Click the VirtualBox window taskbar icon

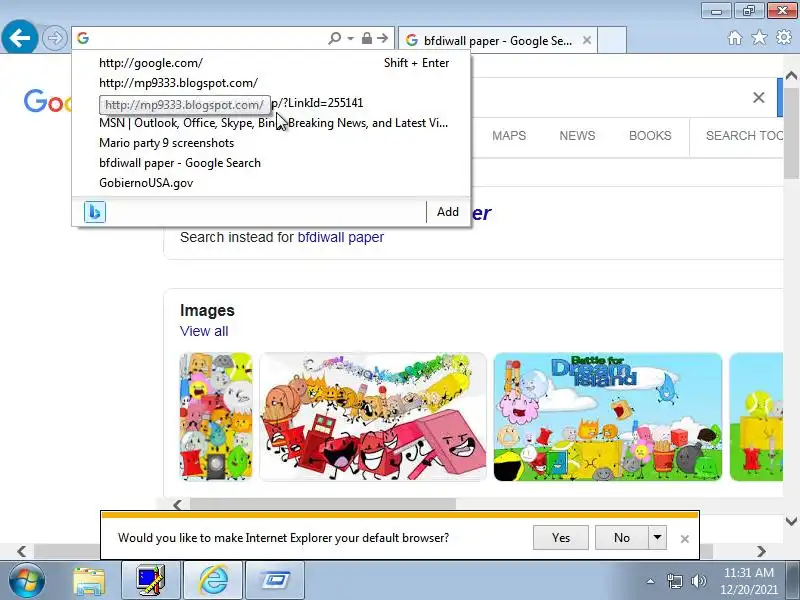coord(276,581)
